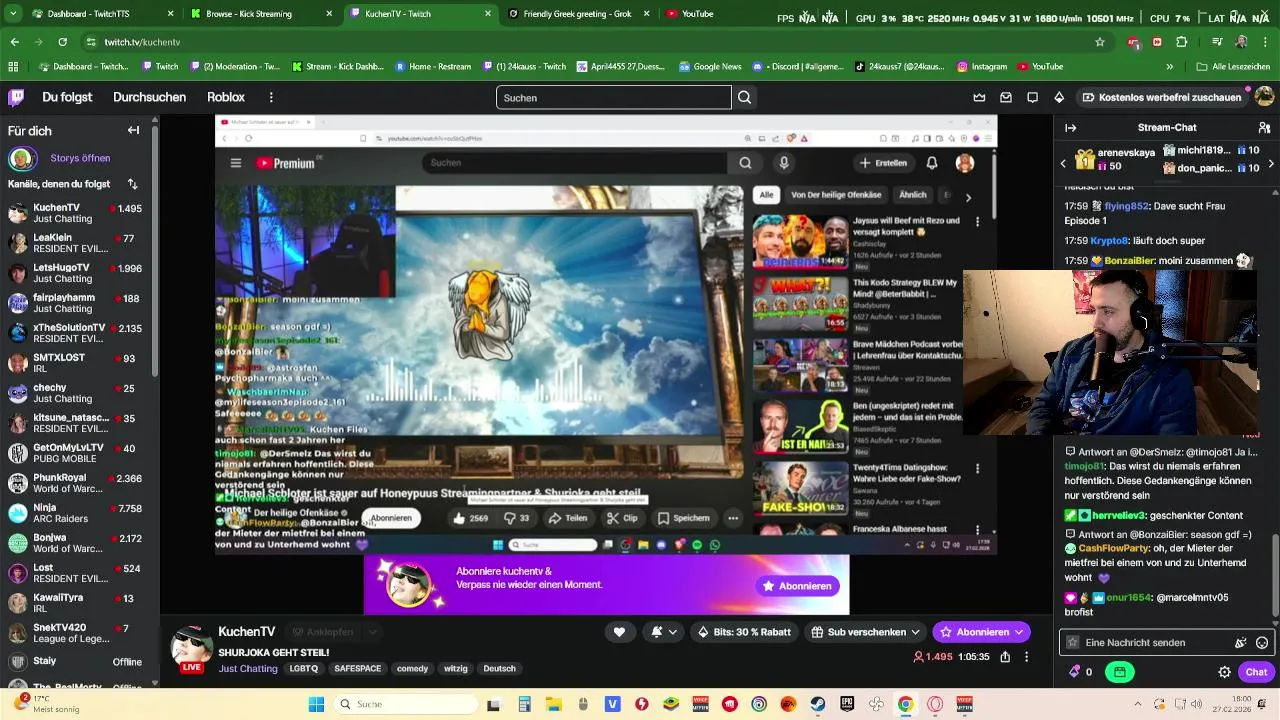
Task: Open Steam from the Windows taskbar
Action: [818, 704]
